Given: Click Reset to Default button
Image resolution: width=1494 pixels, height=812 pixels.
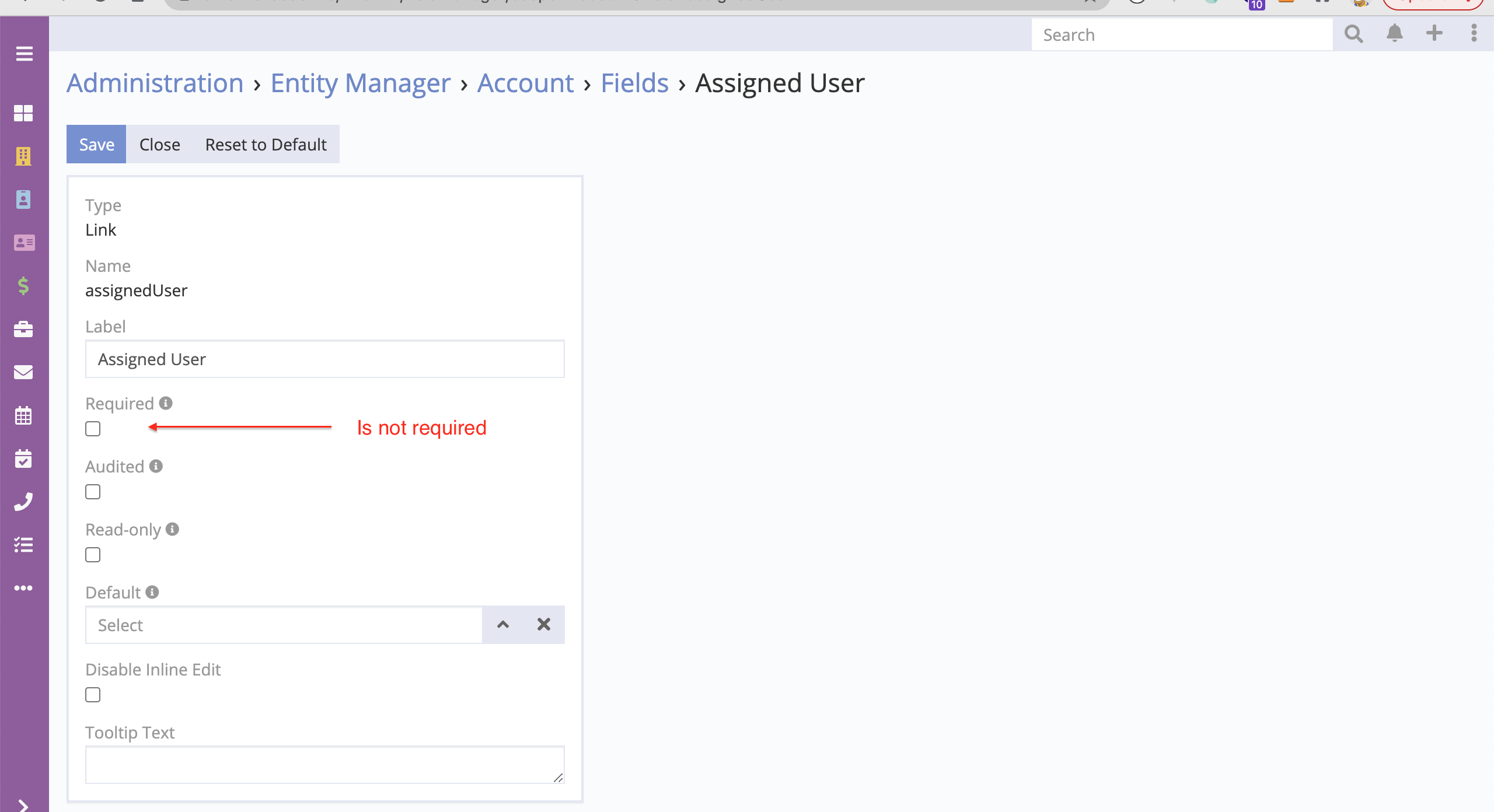Looking at the screenshot, I should 266,144.
